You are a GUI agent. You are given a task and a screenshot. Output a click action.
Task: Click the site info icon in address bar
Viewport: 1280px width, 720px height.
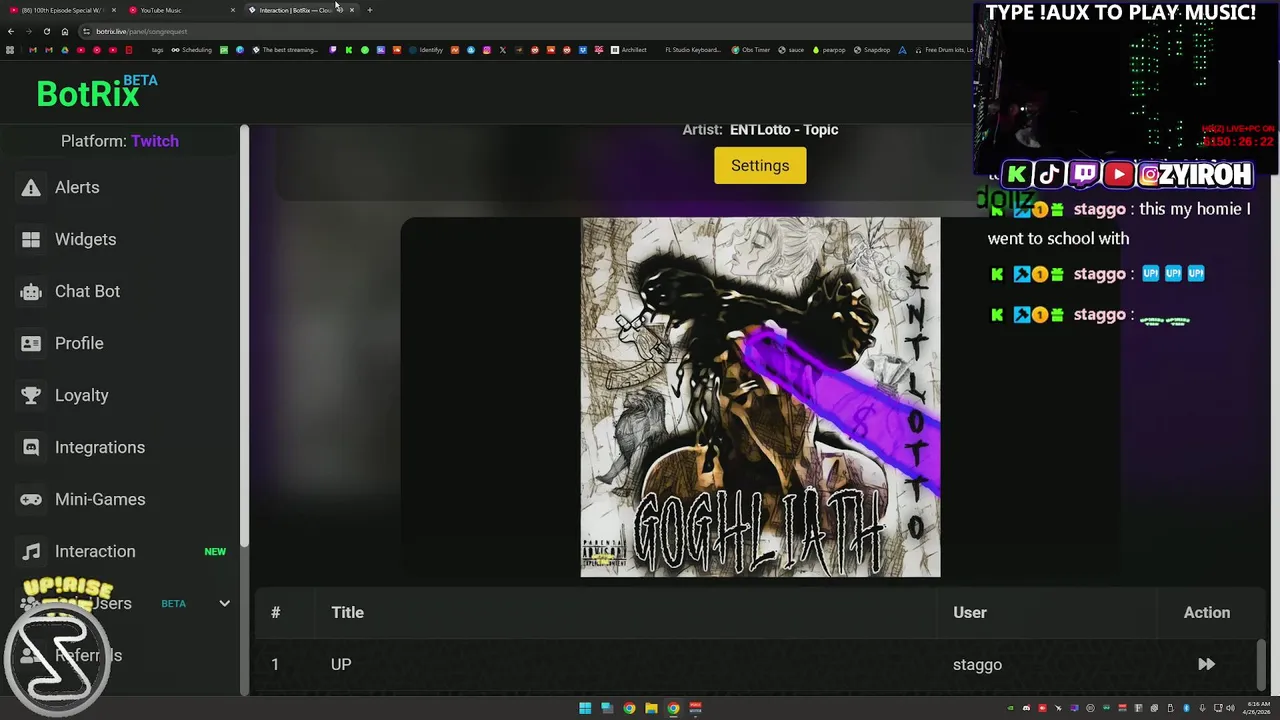click(87, 31)
